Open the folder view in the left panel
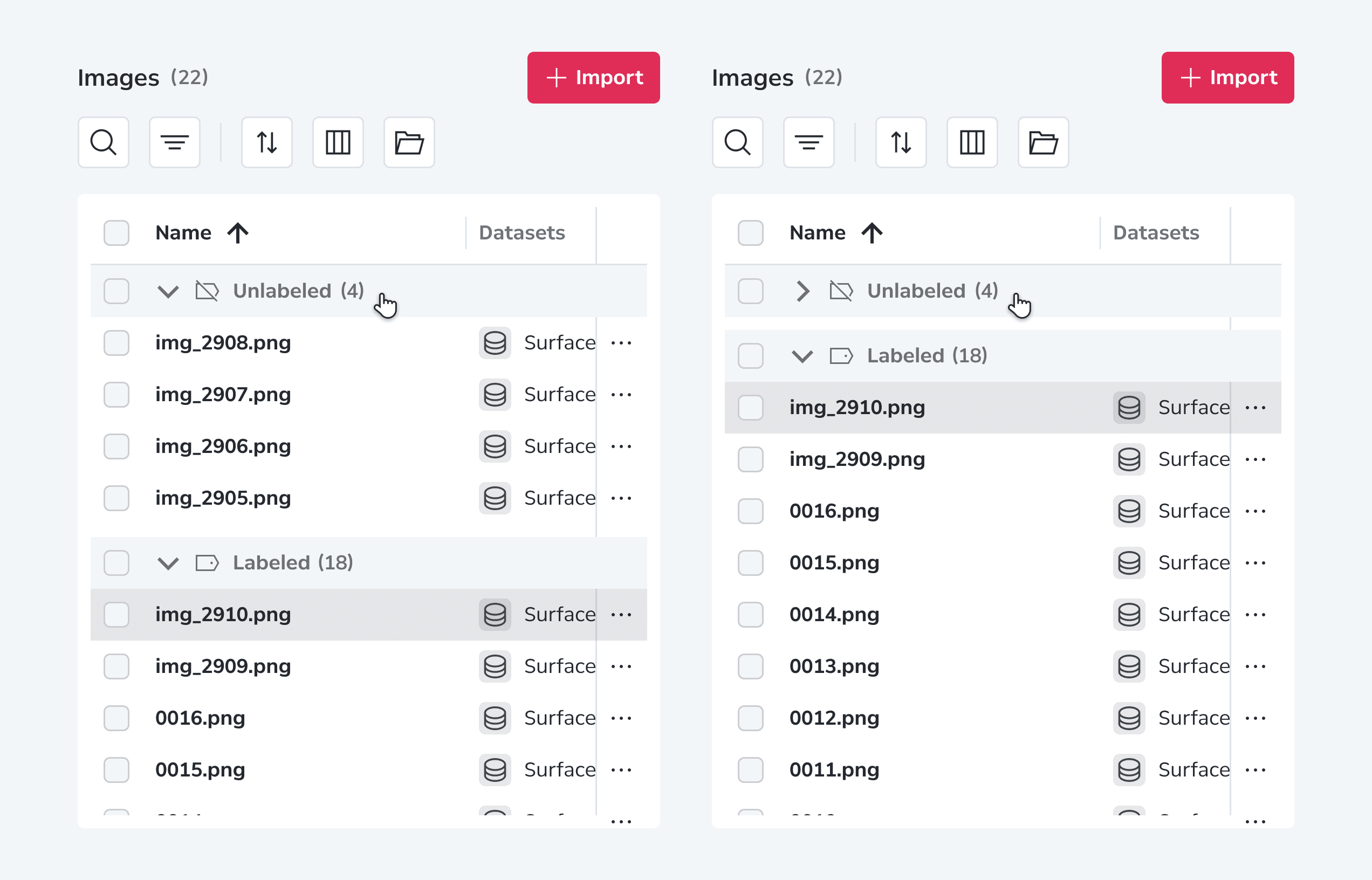Image resolution: width=1372 pixels, height=880 pixels. point(409,142)
